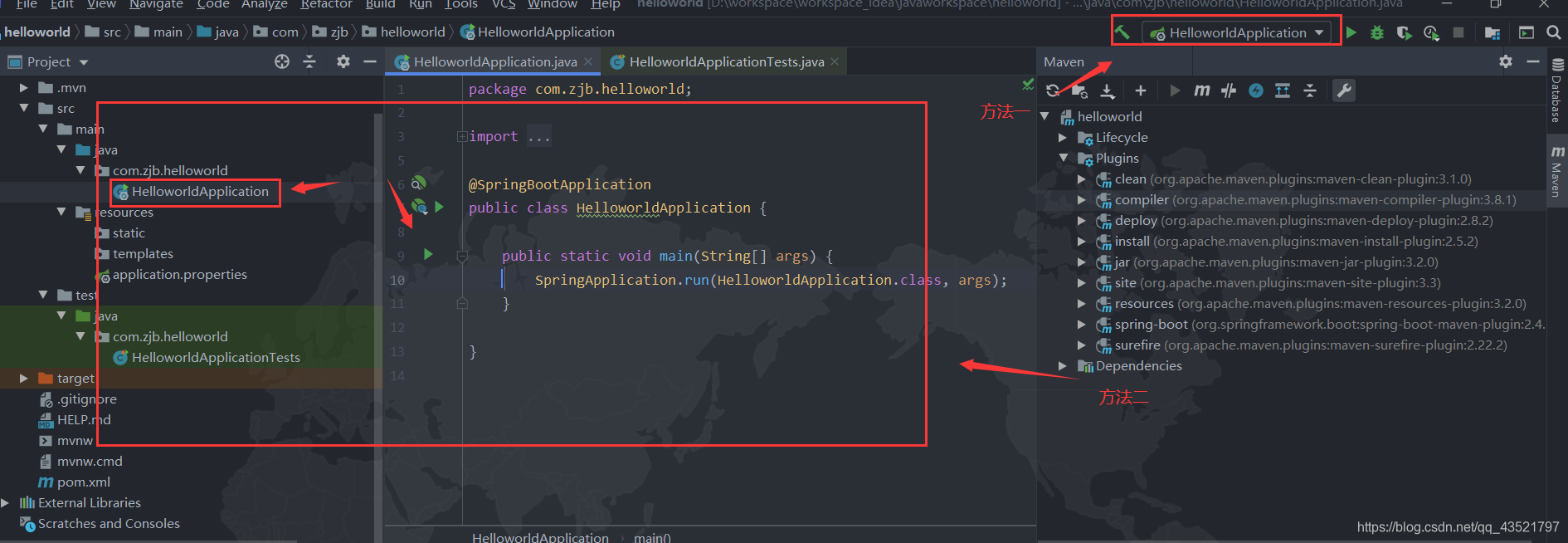The width and height of the screenshot is (1568, 543).
Task: Click mvnw.cmd in project tree
Action: click(90, 461)
